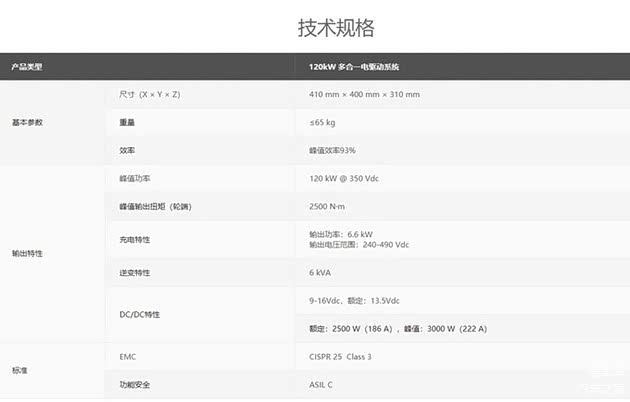This screenshot has width=630, height=402.
Task: Click the 120kW 多合一电驱动系统 column header
Action: [x=354, y=67]
